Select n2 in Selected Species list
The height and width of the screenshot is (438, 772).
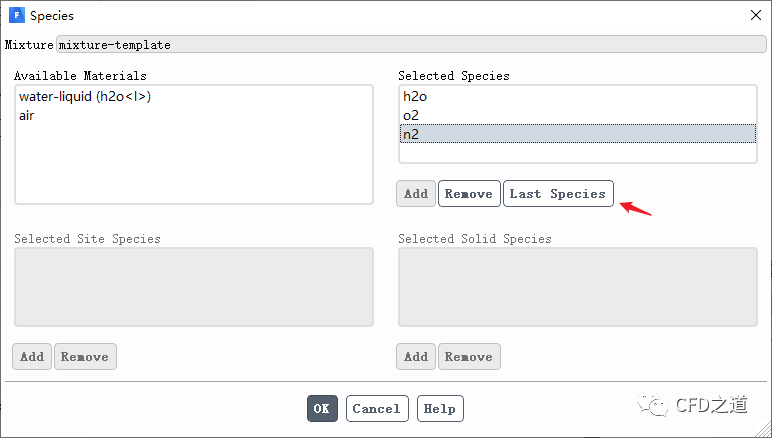coord(411,133)
